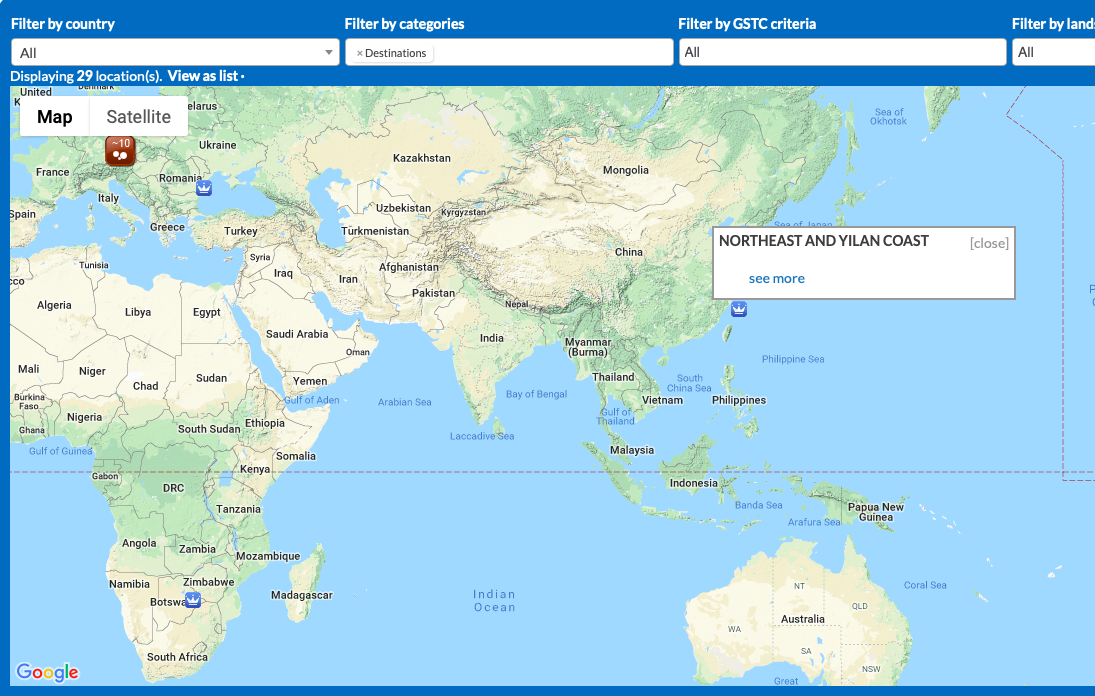Click the Kazakhstan label on the map

coord(422,158)
